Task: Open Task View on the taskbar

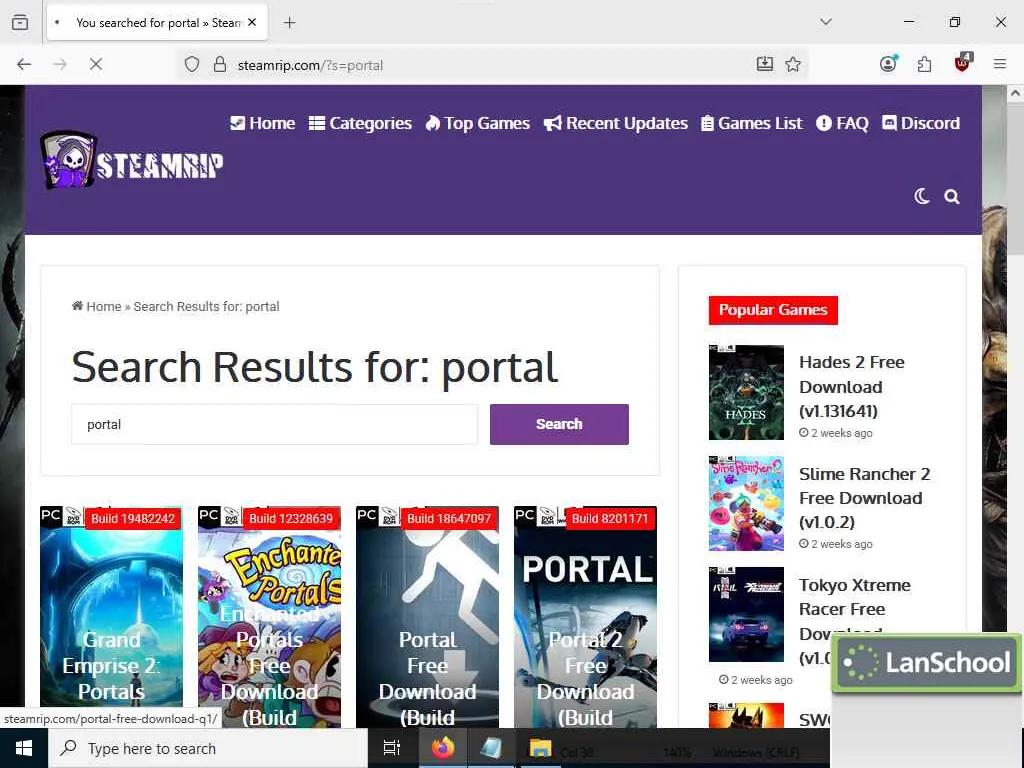Action: point(392,748)
